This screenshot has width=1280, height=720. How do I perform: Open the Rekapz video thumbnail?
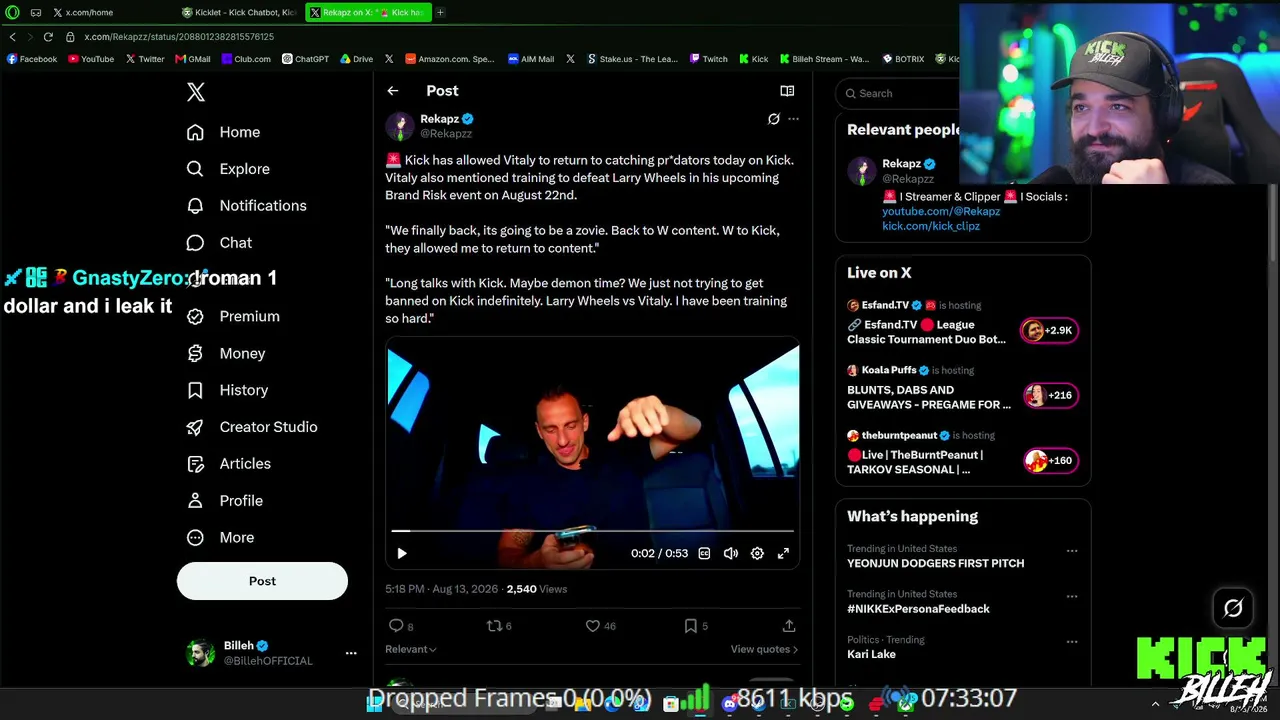coord(592,455)
